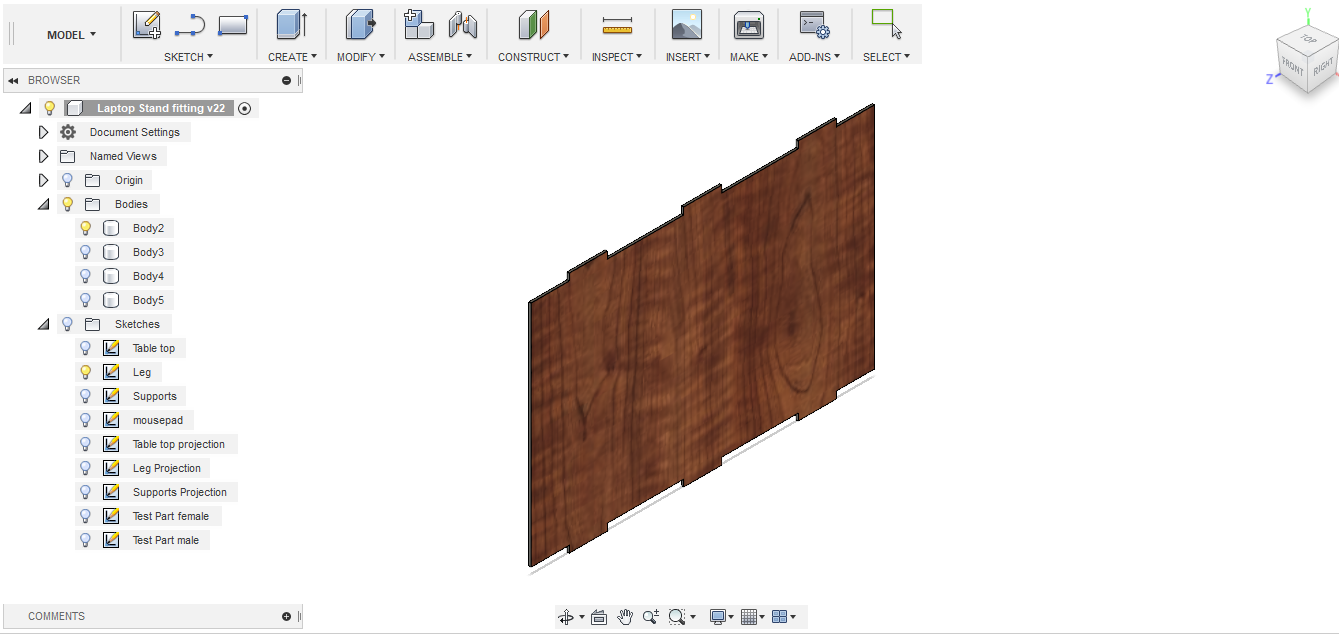
Task: Click the Extrude (press pull) icon
Action: (292, 25)
